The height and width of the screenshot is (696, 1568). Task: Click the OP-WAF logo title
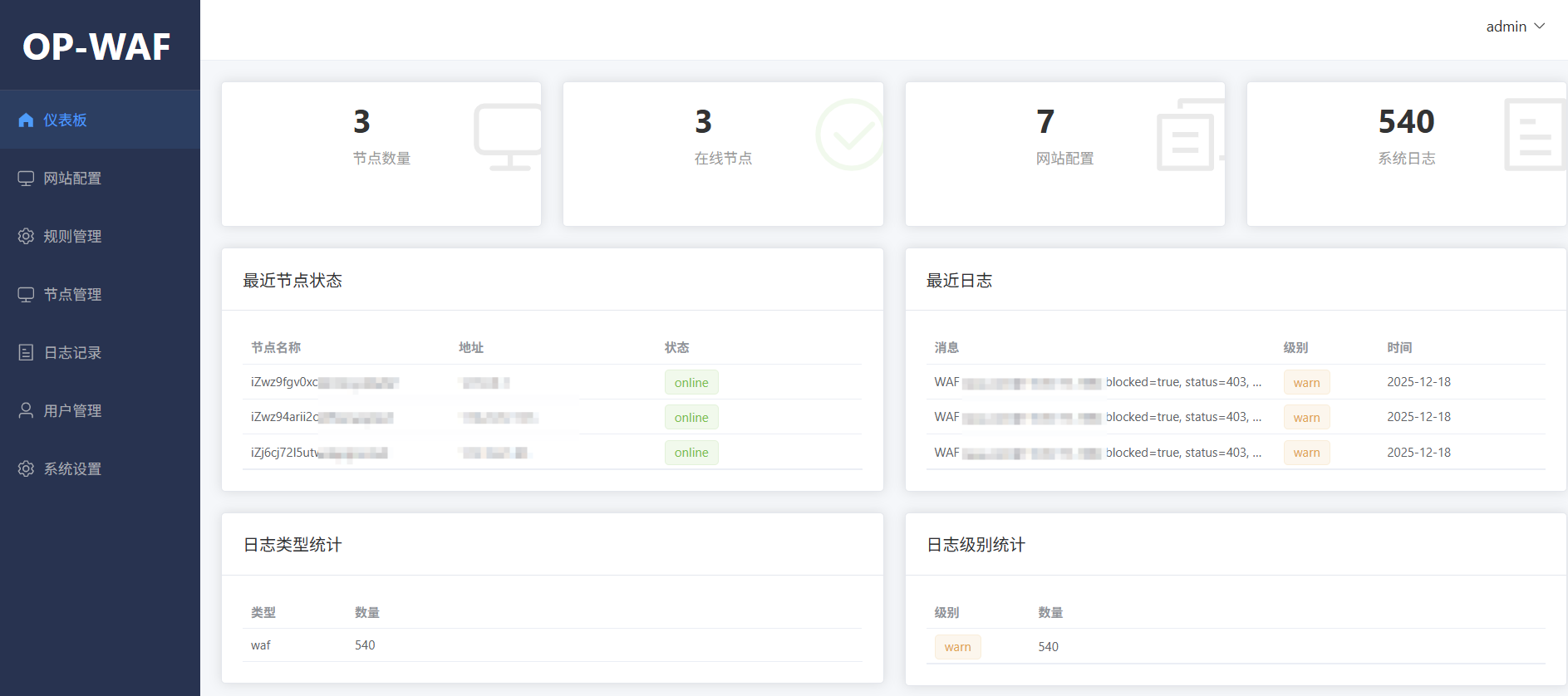point(96,47)
